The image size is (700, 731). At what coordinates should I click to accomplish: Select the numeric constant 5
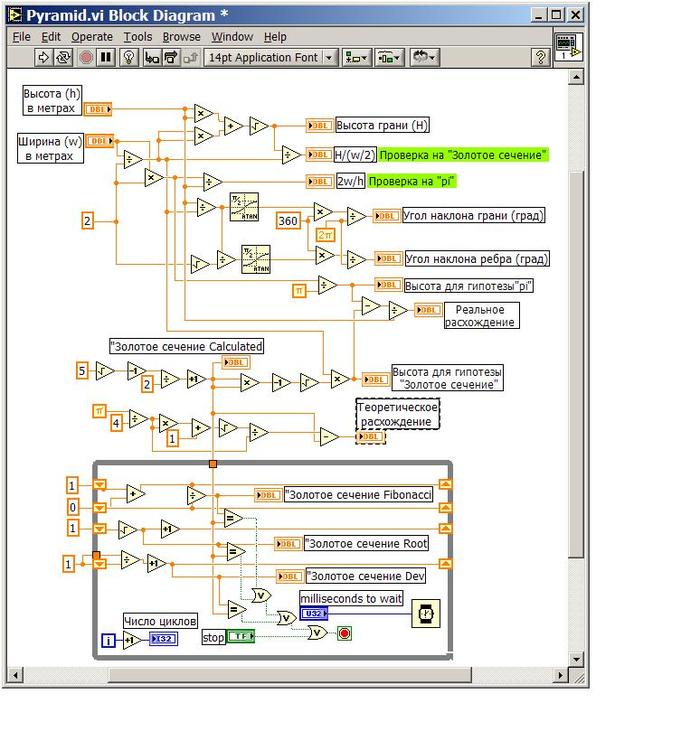(82, 371)
